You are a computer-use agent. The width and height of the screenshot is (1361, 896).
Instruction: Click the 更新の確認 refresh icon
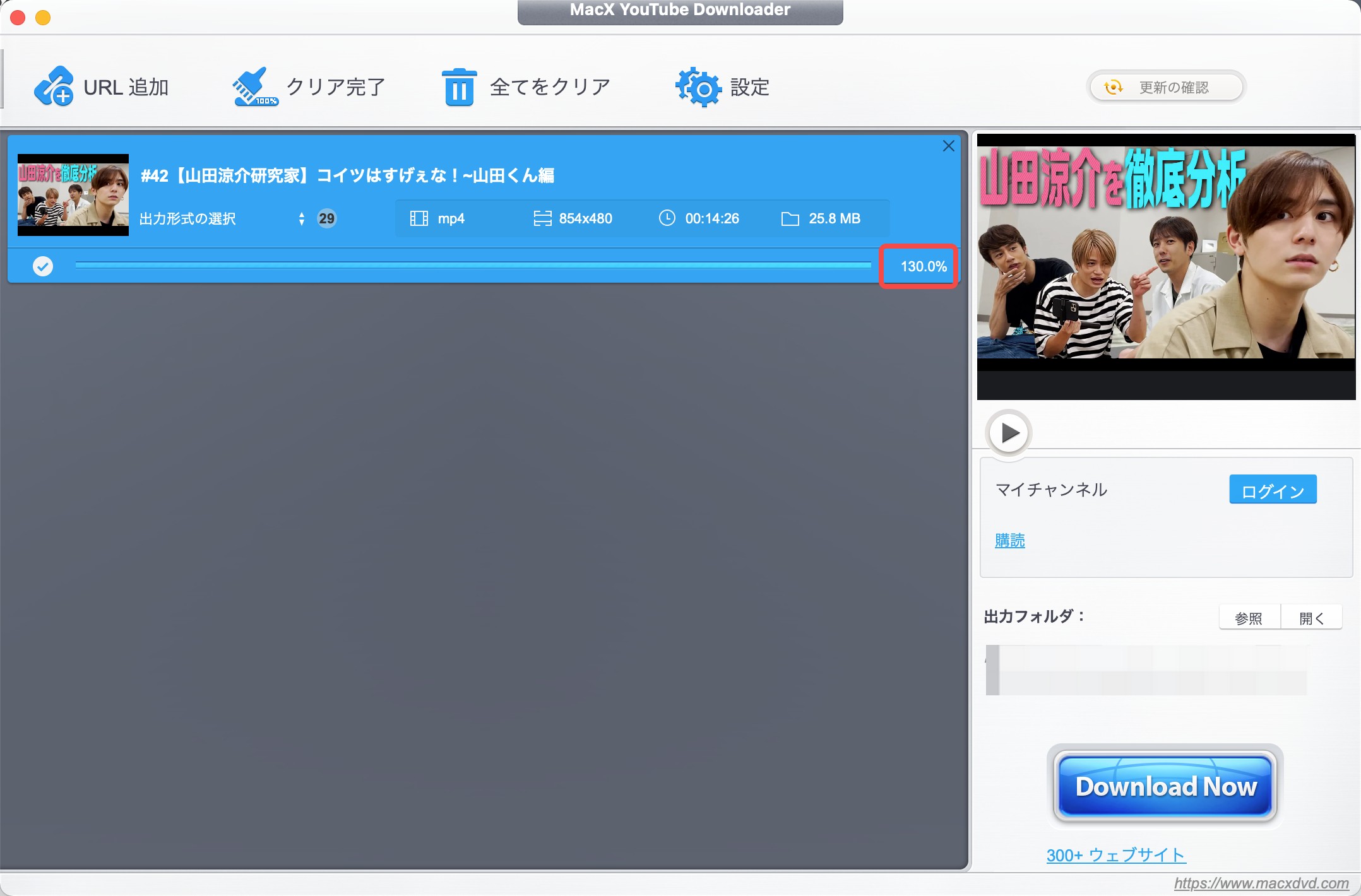coord(1114,87)
